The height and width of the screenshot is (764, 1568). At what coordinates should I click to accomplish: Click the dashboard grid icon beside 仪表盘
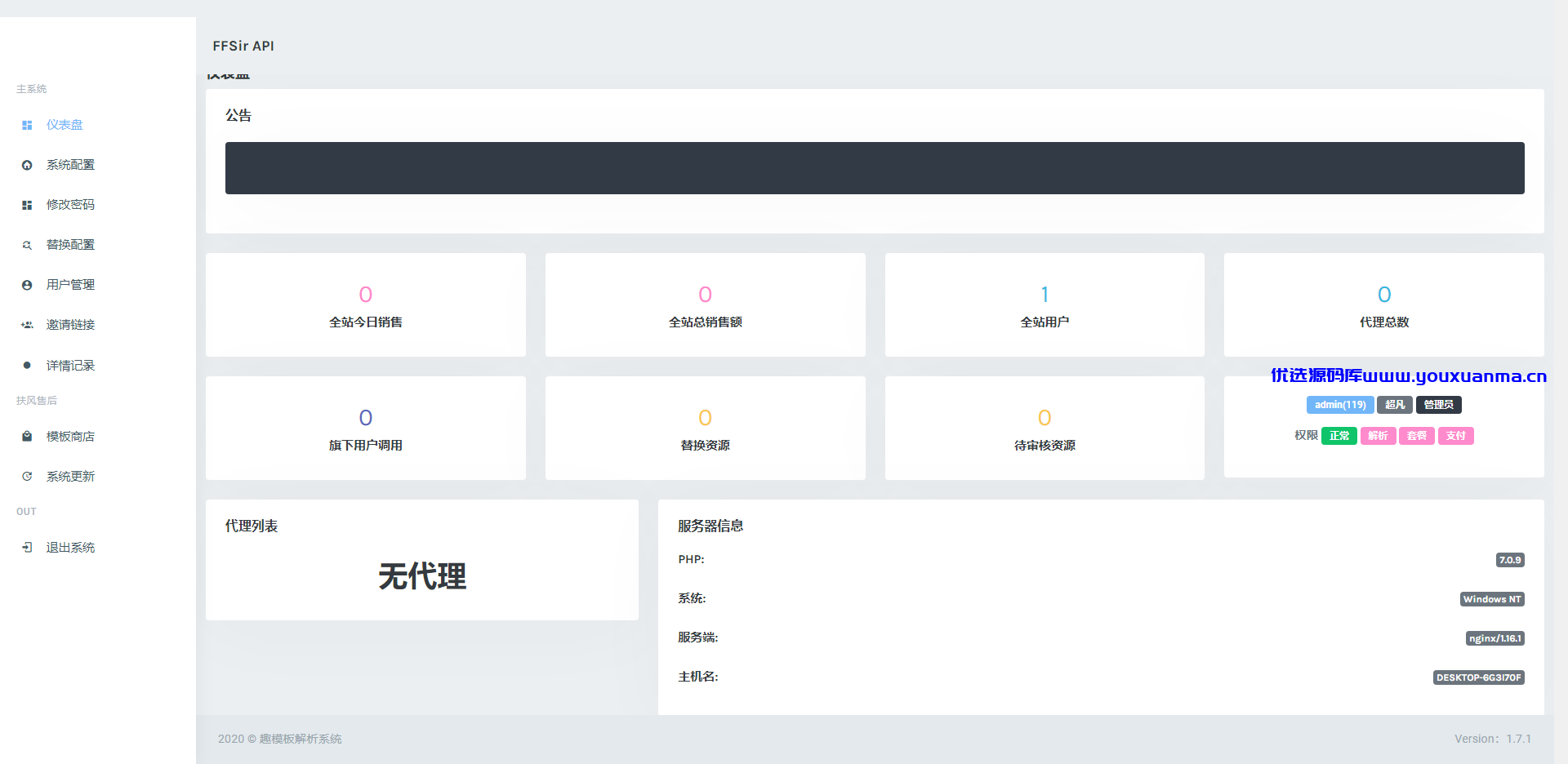27,125
